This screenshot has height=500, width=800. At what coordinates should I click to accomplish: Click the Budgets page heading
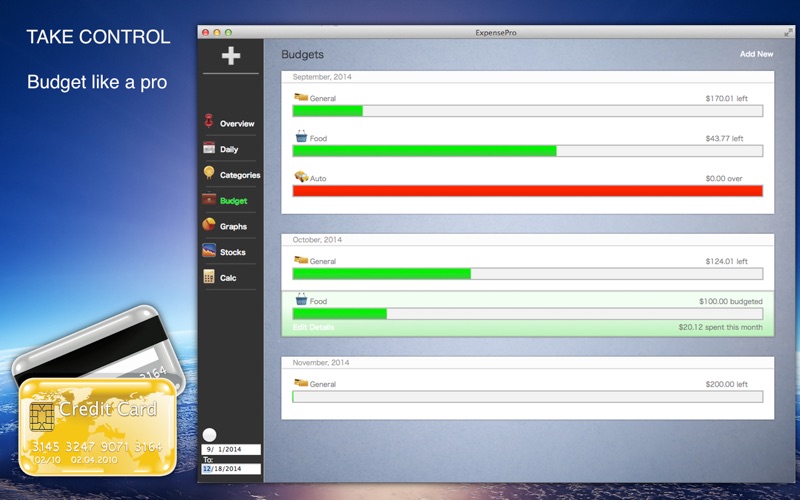click(x=303, y=55)
